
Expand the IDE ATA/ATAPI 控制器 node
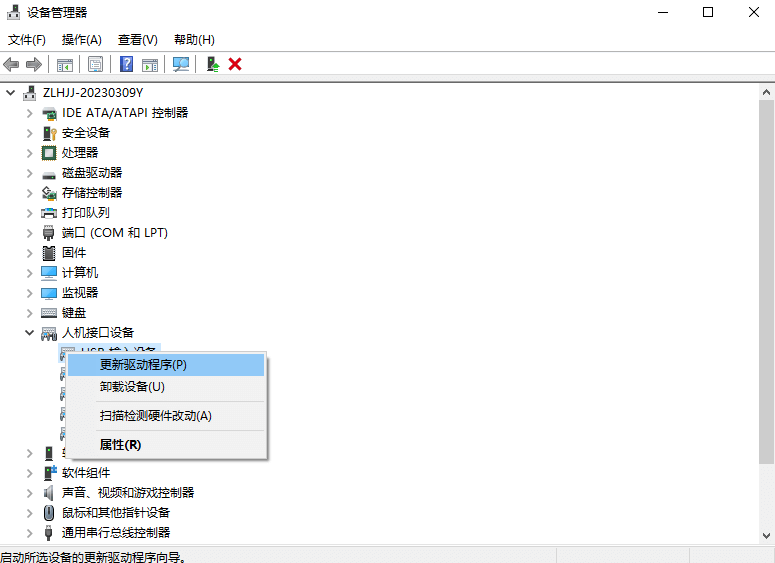[x=30, y=113]
